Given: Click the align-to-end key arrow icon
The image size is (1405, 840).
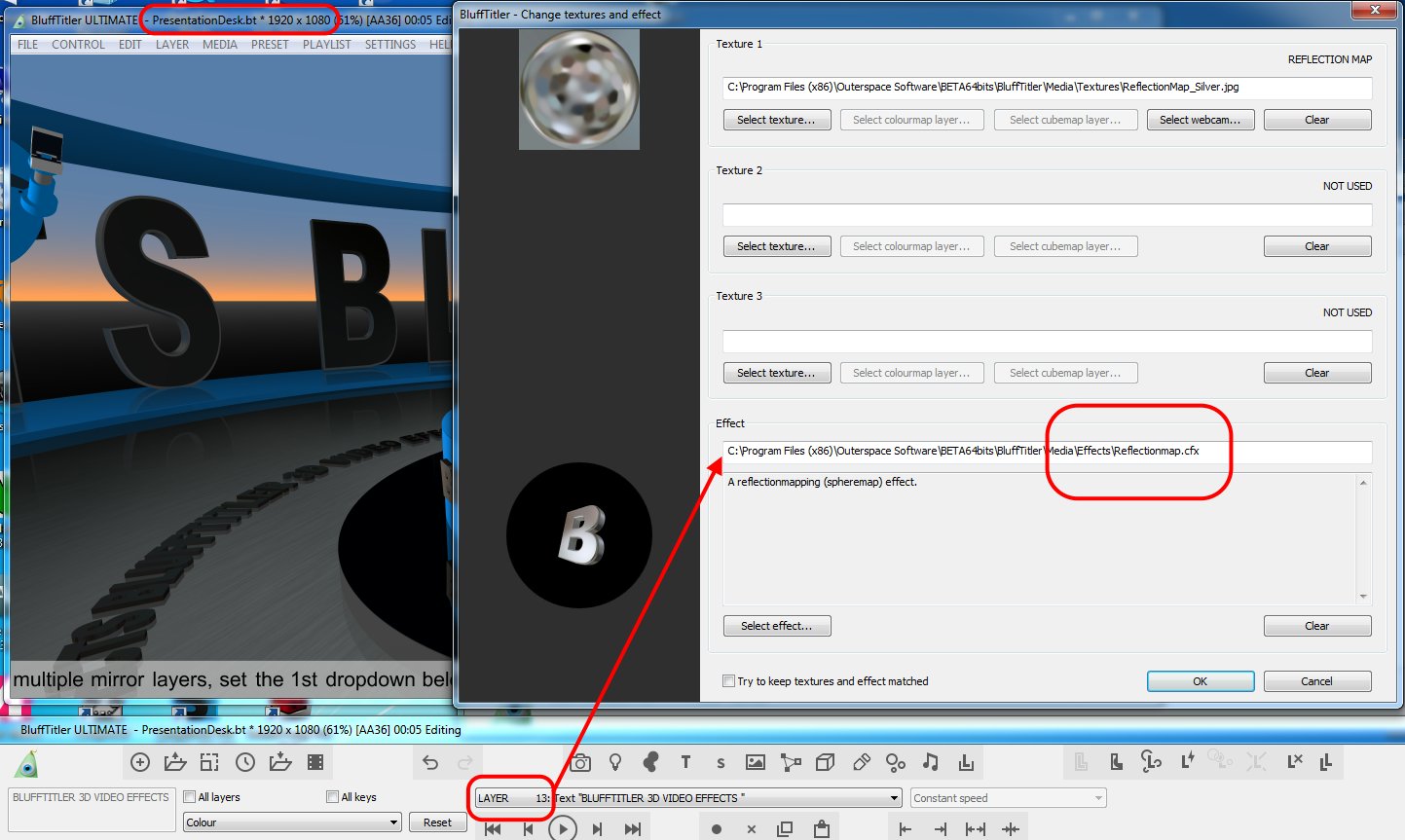Looking at the screenshot, I should 941,829.
